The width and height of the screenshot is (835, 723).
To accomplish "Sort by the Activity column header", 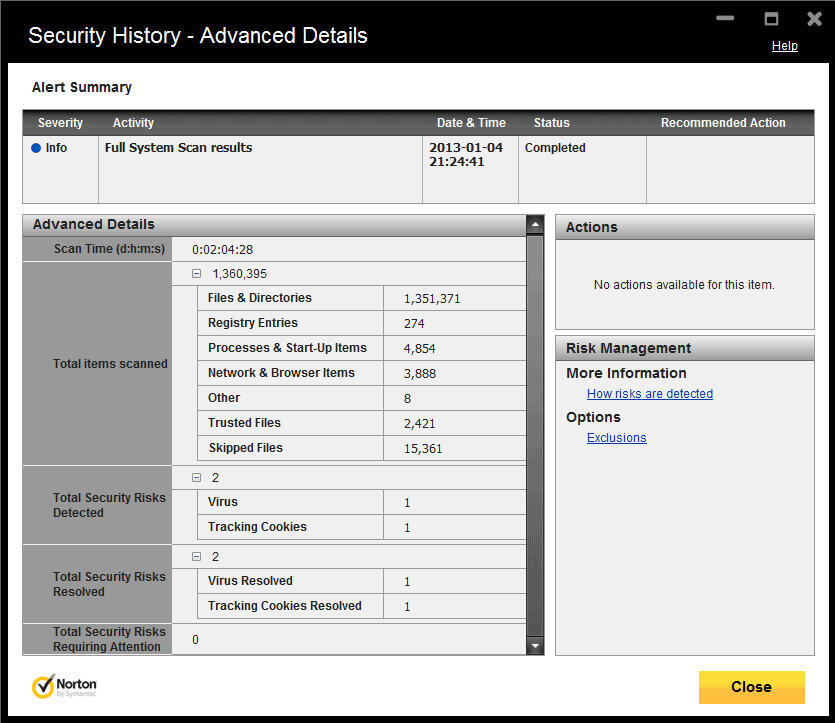I will tap(133, 123).
